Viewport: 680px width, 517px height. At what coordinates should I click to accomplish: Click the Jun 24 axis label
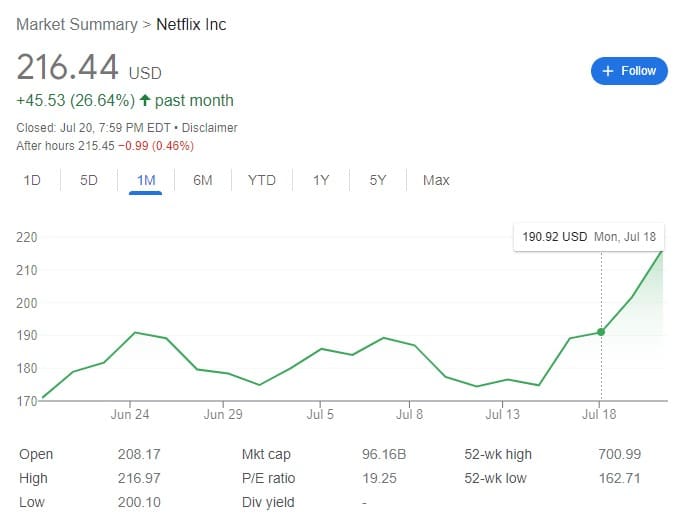130,414
